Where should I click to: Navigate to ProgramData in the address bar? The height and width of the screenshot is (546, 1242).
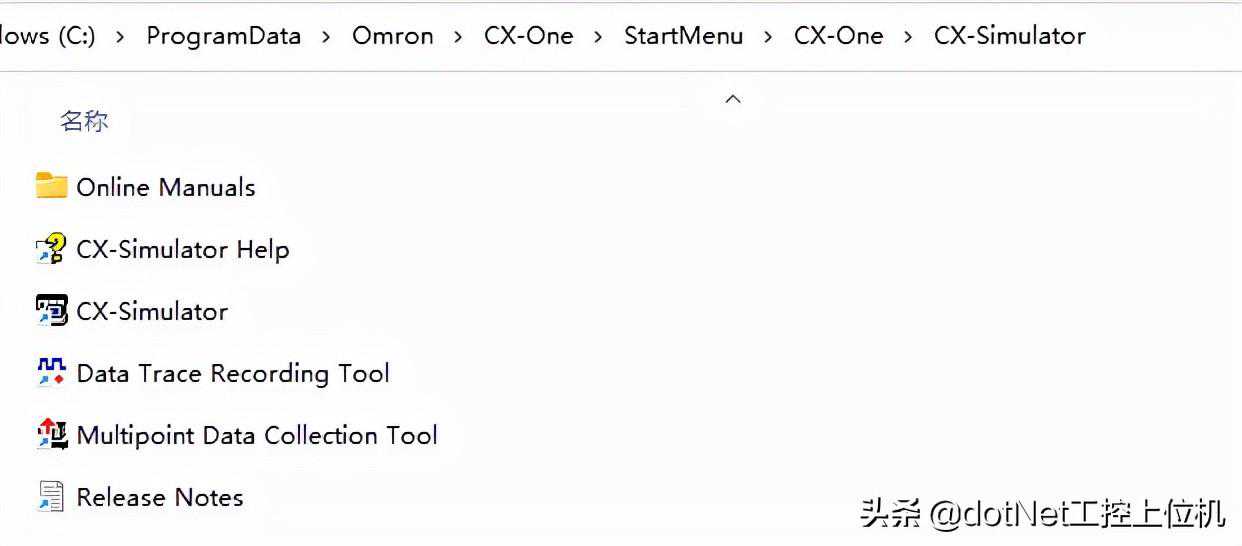pos(223,36)
